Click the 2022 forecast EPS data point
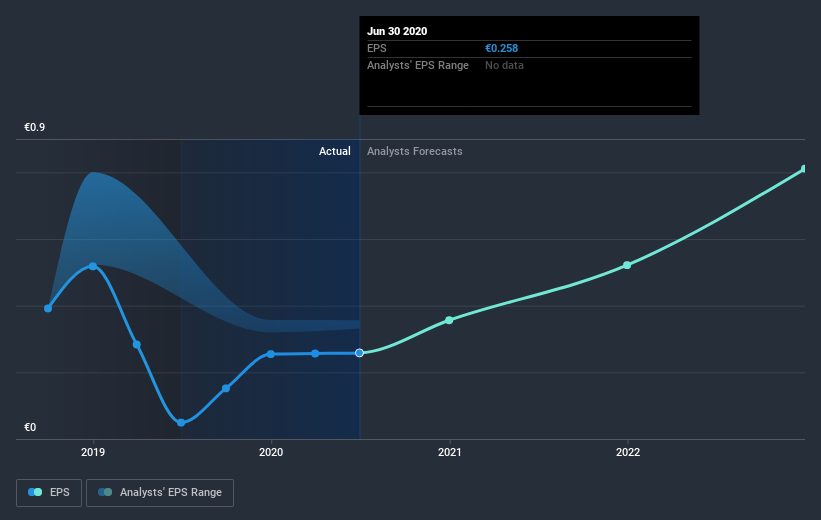The height and width of the screenshot is (520, 821). click(x=627, y=265)
